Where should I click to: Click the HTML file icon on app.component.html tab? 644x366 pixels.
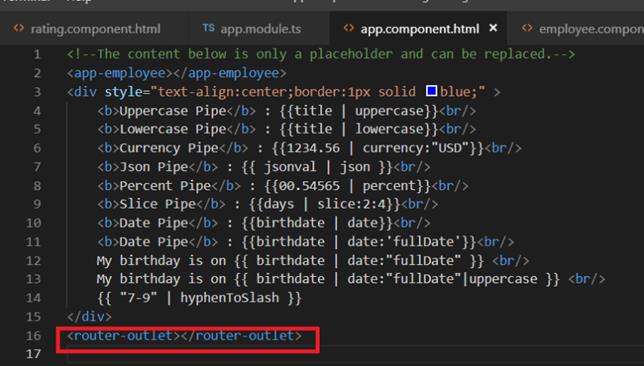coord(349,28)
